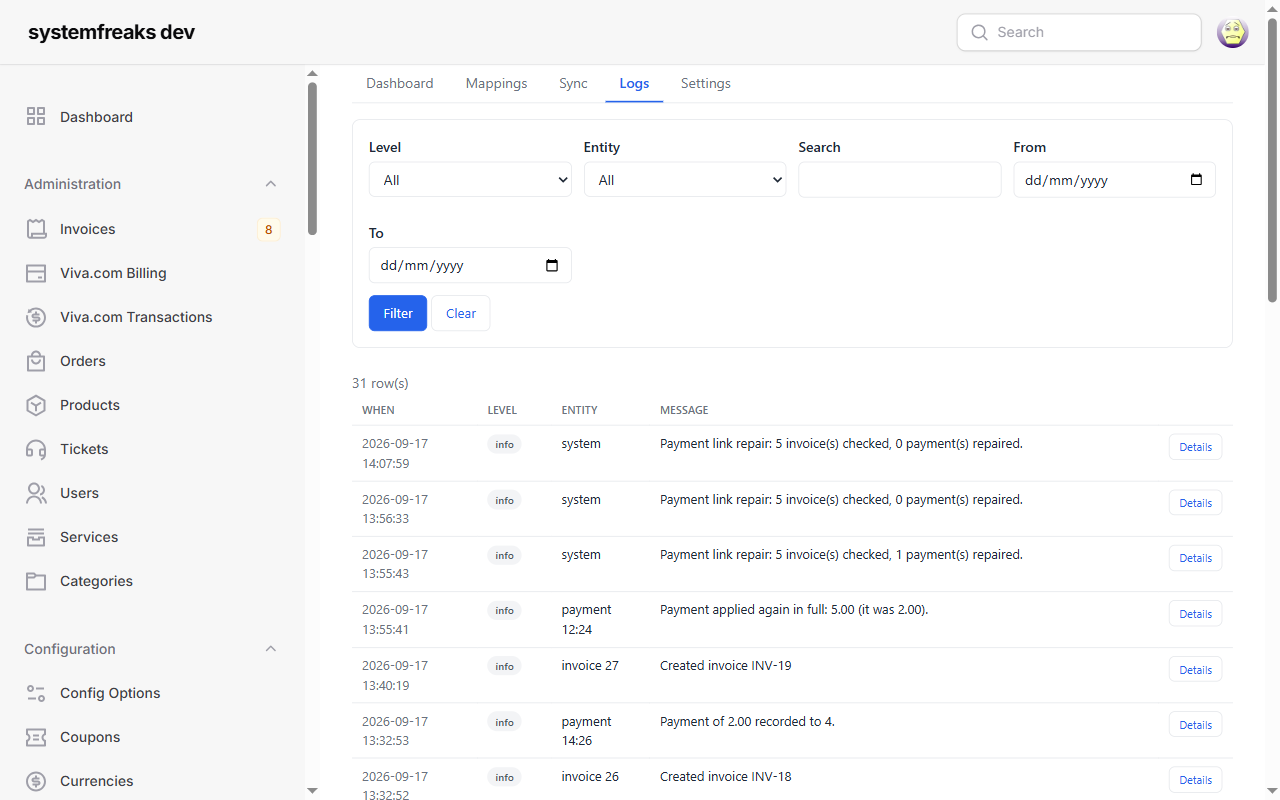Click the 'invoice 27' entity cell
The width and height of the screenshot is (1280, 800).
tap(590, 665)
